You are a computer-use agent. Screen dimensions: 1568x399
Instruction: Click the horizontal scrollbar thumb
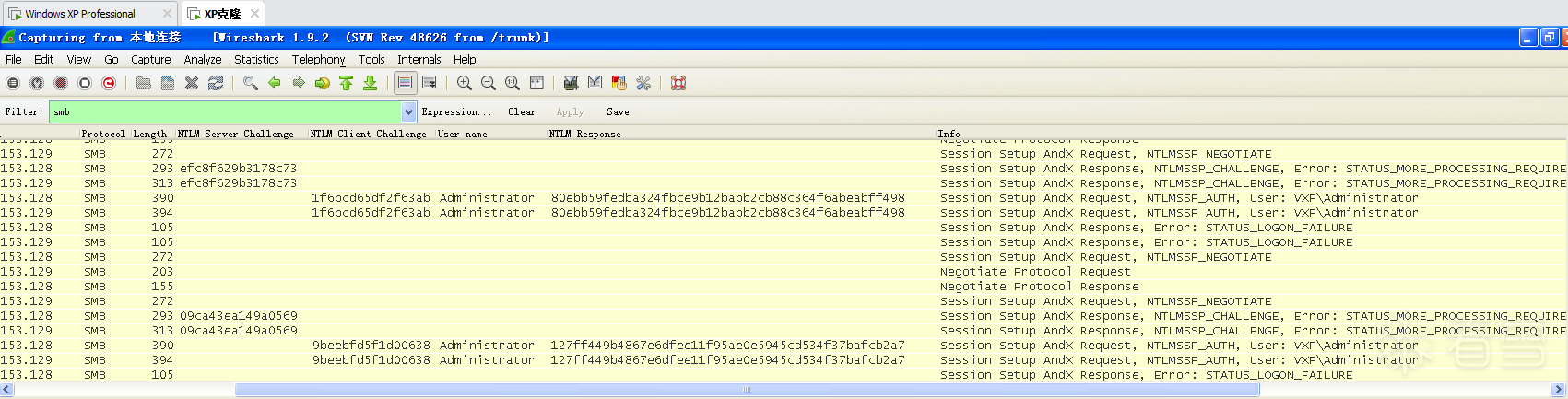[x=747, y=390]
